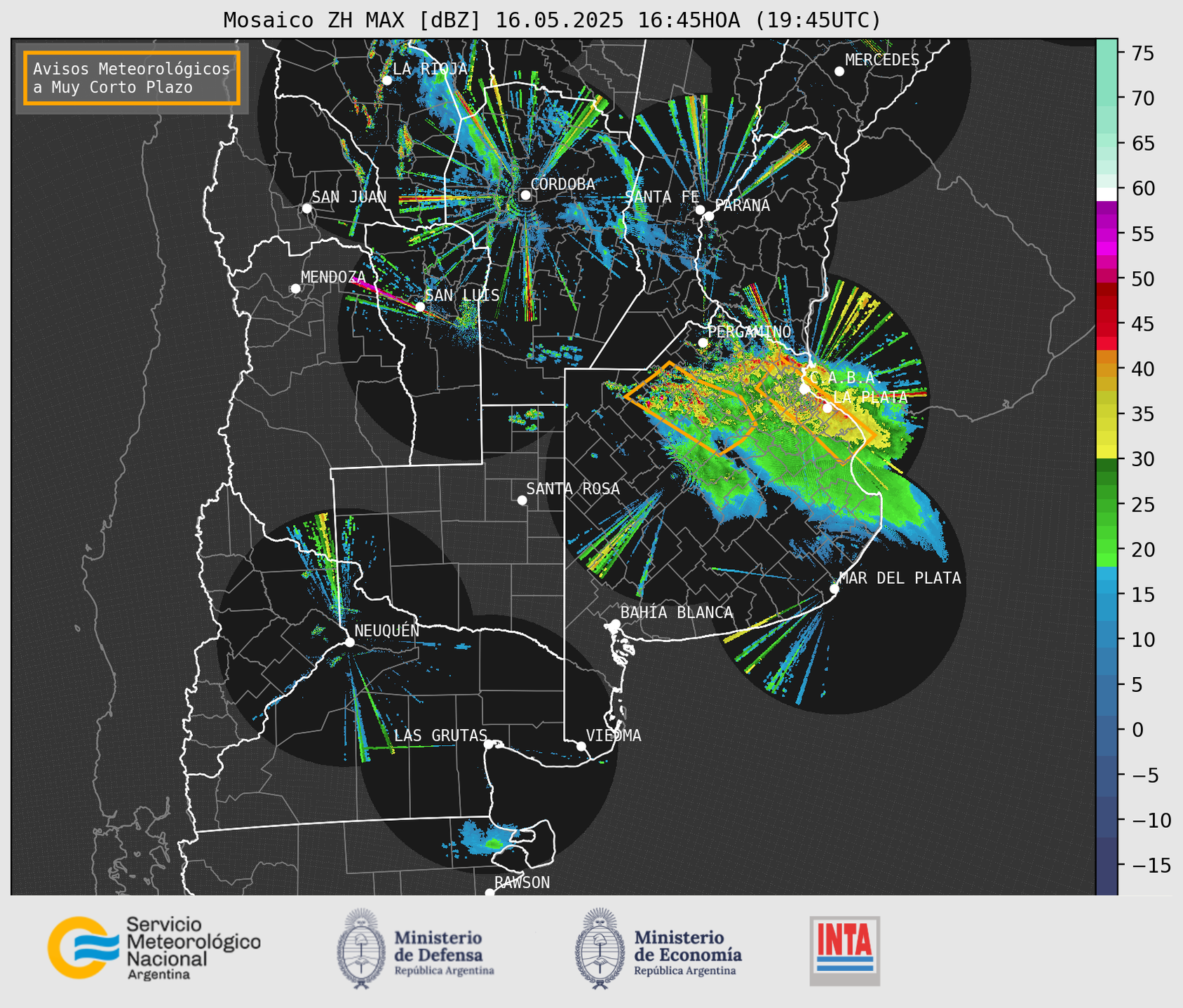The height and width of the screenshot is (1008, 1183).
Task: Click the white dot marking Santa Rosa
Action: click(x=522, y=500)
